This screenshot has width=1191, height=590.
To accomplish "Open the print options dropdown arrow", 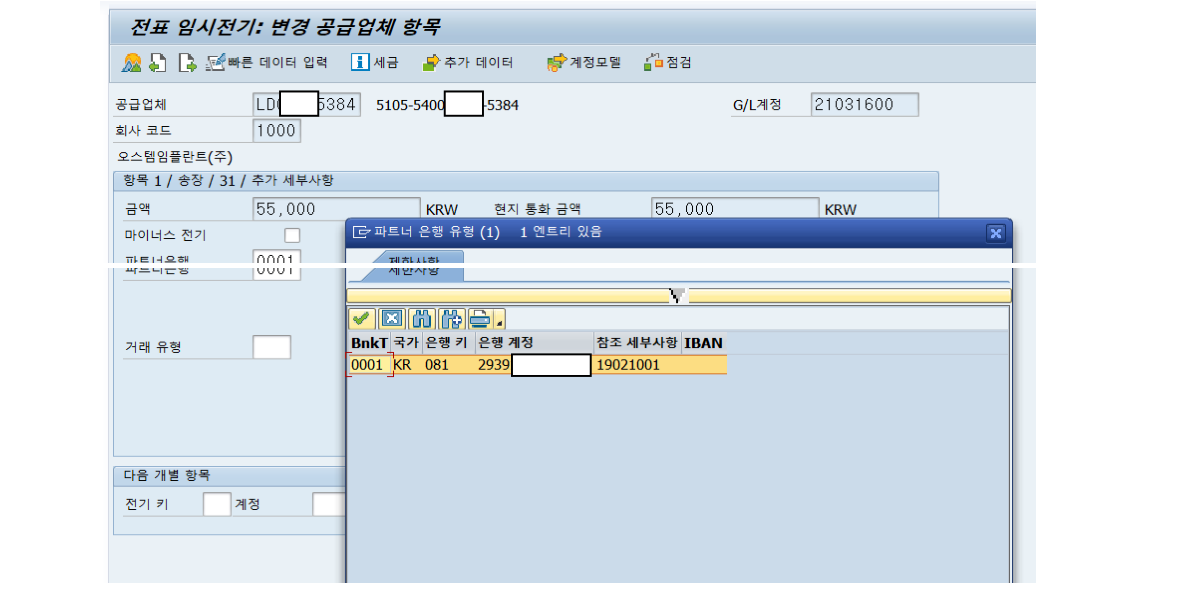I will click(x=499, y=322).
